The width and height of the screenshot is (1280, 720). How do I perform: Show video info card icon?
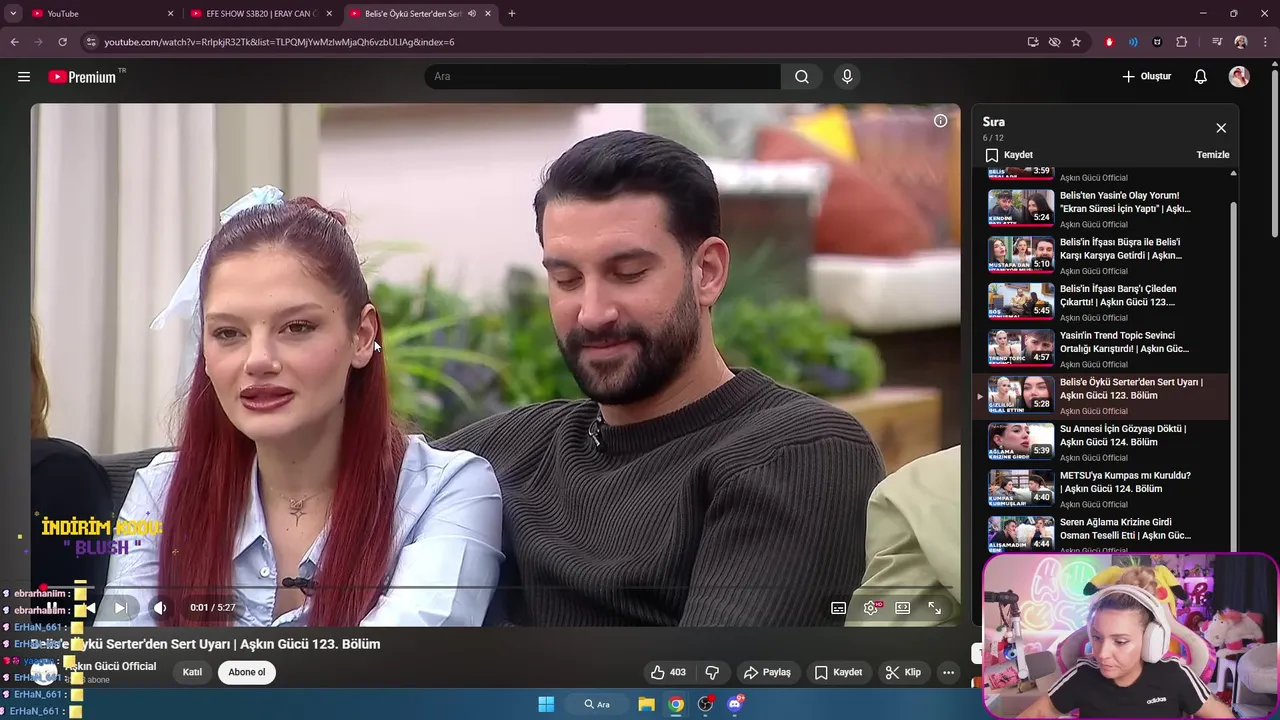(x=940, y=121)
